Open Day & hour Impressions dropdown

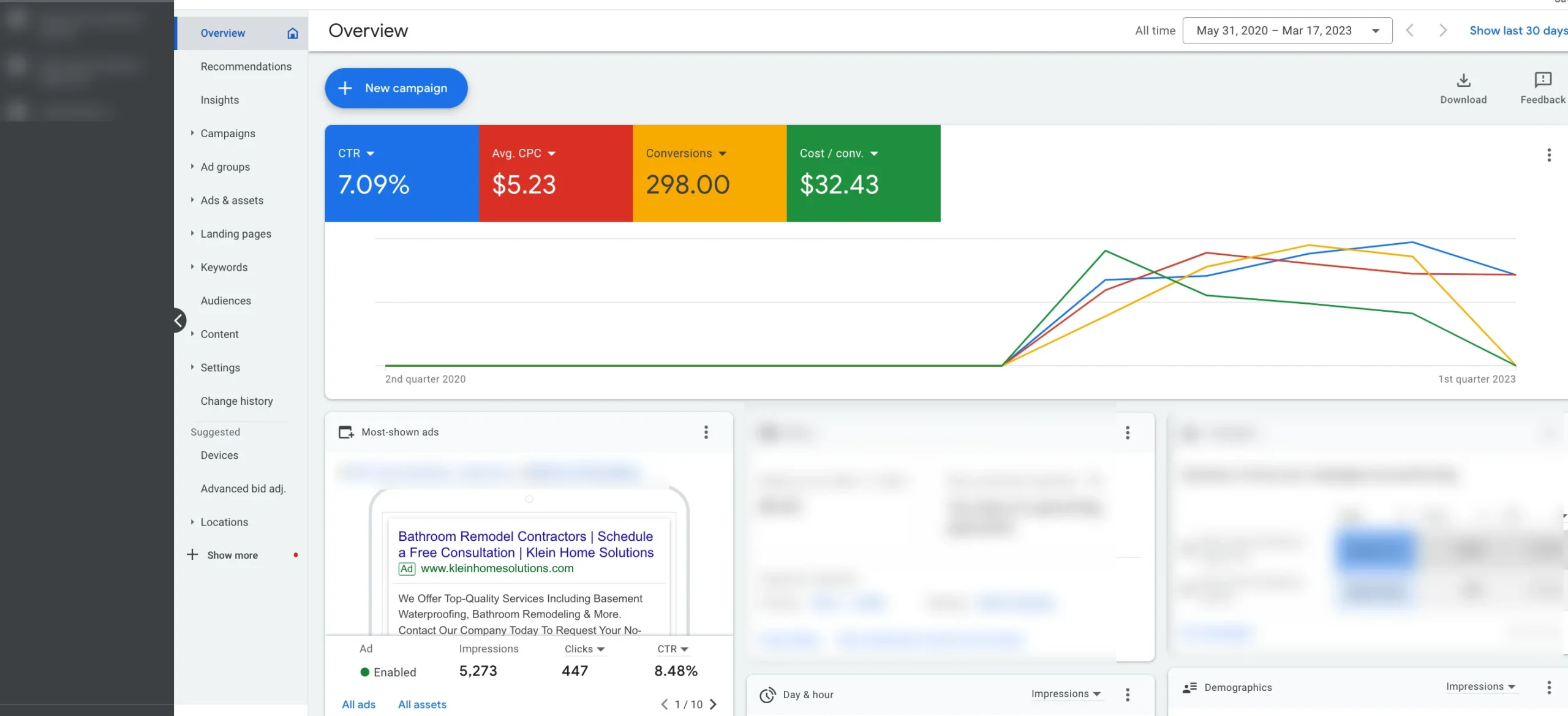click(1066, 694)
